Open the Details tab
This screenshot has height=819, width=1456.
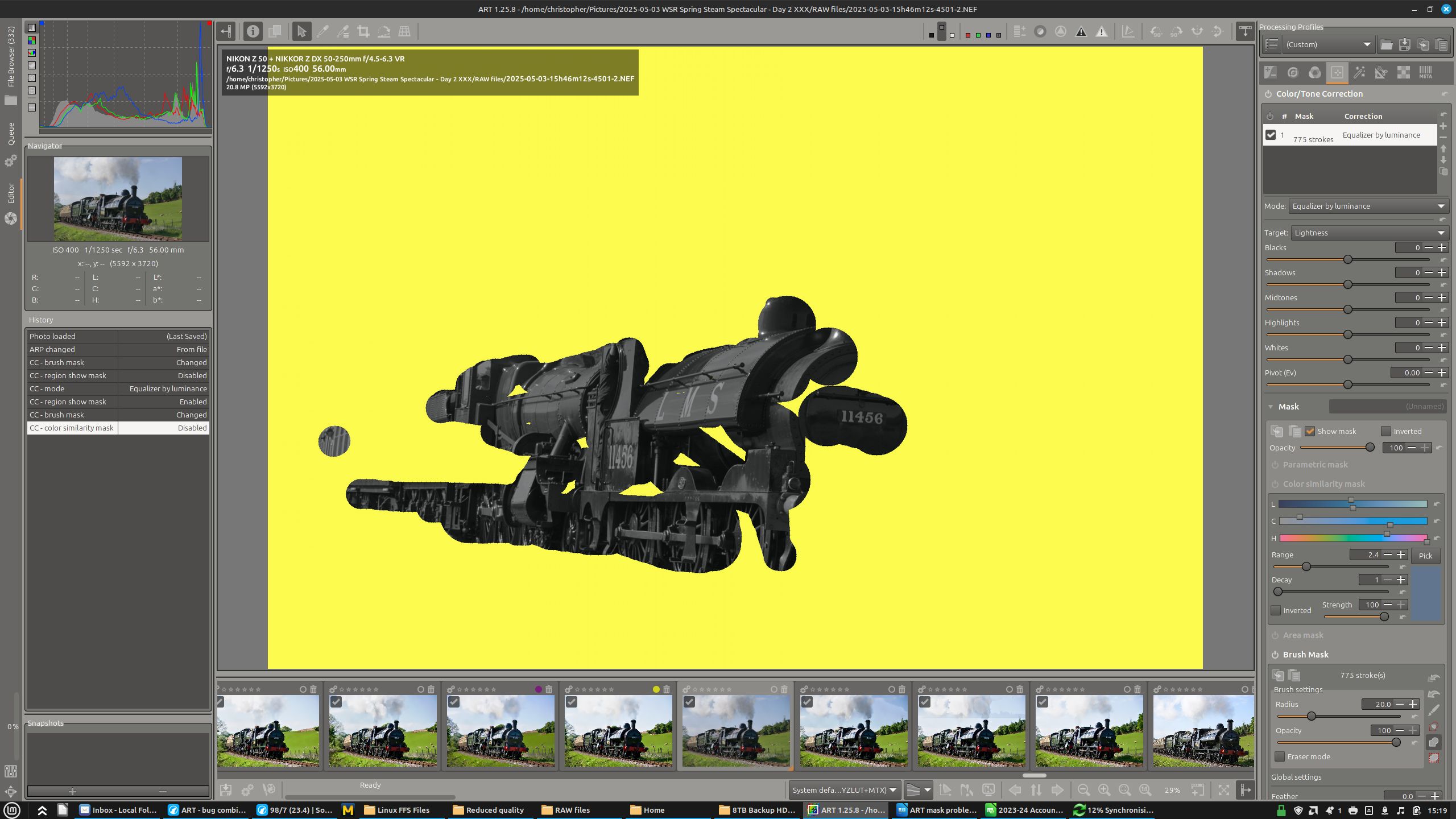1293,72
